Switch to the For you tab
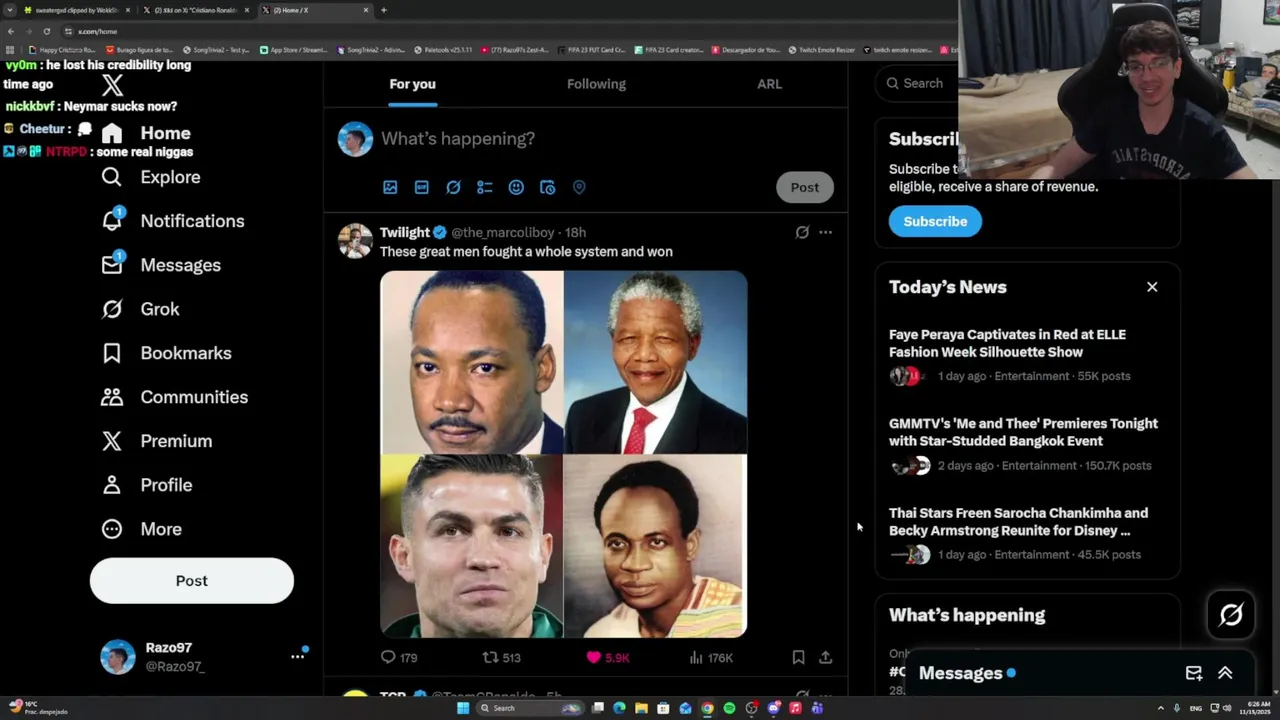The width and height of the screenshot is (1280, 720). (x=412, y=84)
